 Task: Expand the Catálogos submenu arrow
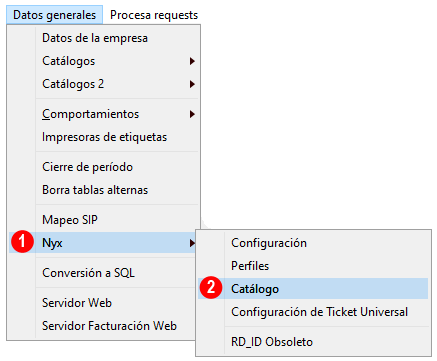pos(192,61)
